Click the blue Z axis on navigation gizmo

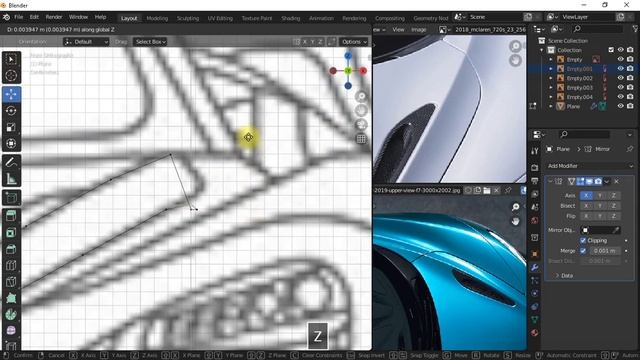pyautogui.click(x=348, y=56)
